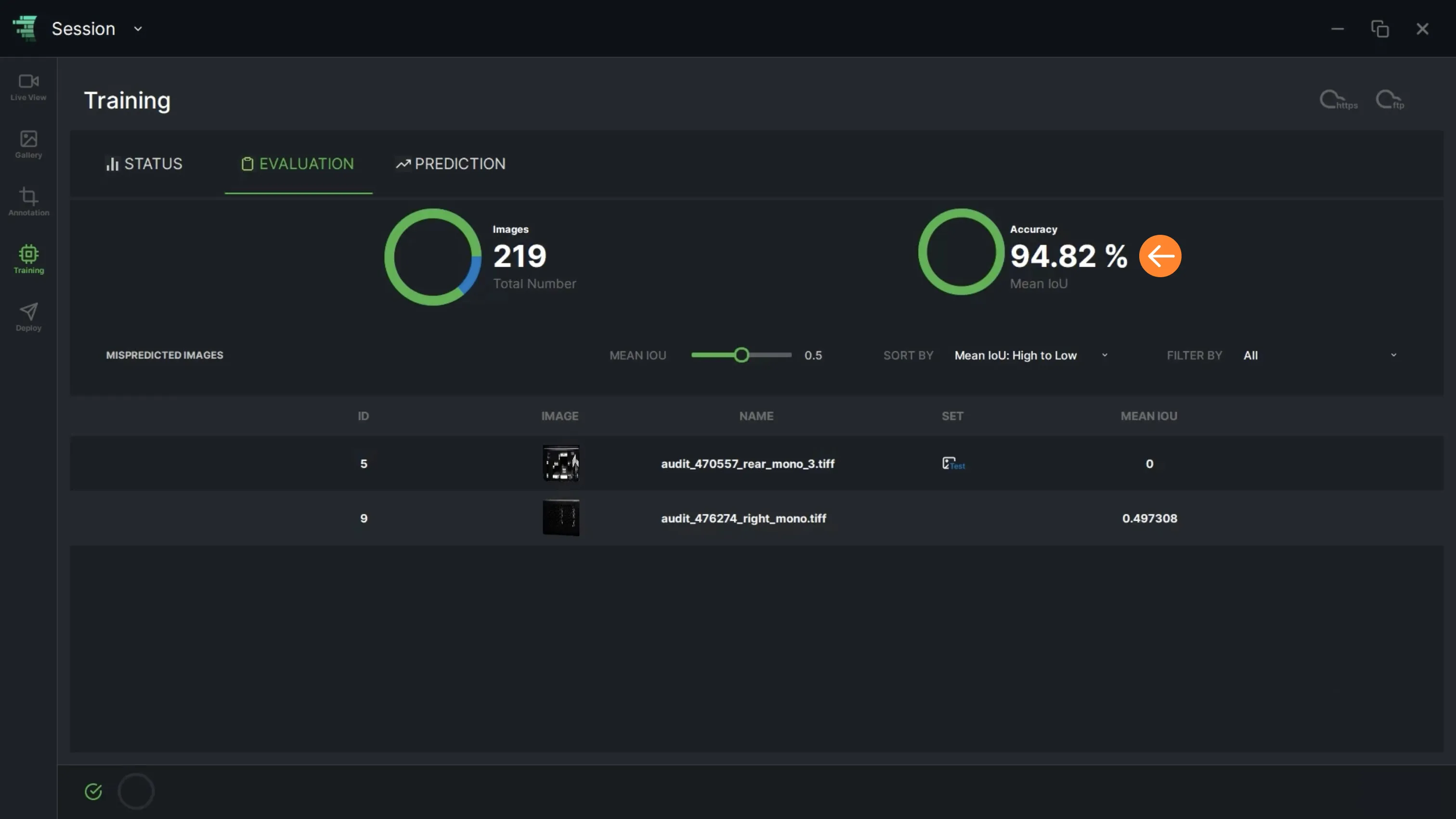Open the Filter By All dropdown
The image size is (1456, 819).
[1320, 355]
